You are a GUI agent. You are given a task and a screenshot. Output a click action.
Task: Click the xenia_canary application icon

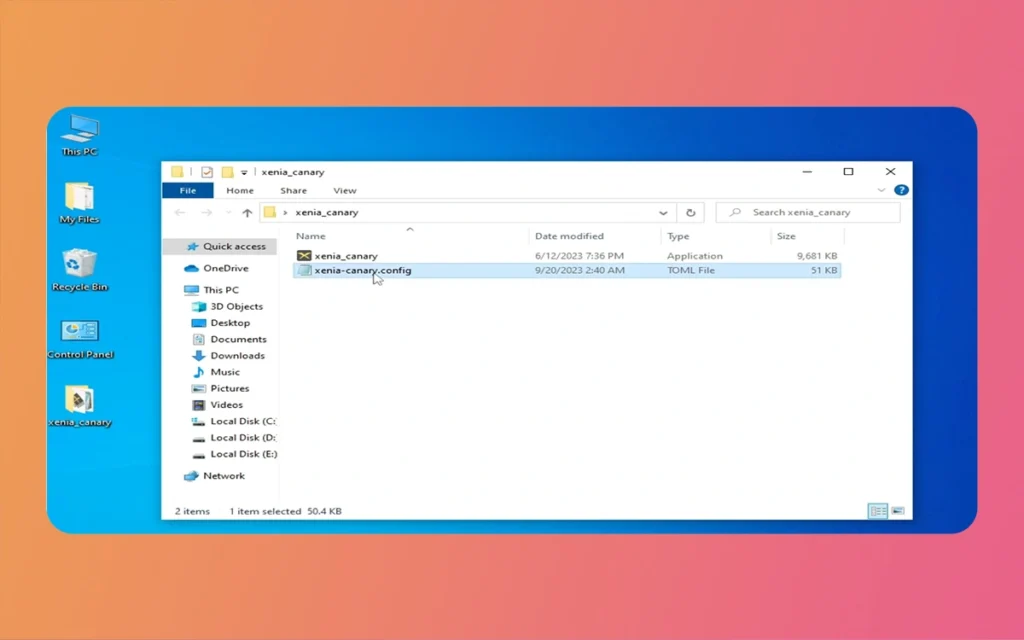click(x=305, y=256)
